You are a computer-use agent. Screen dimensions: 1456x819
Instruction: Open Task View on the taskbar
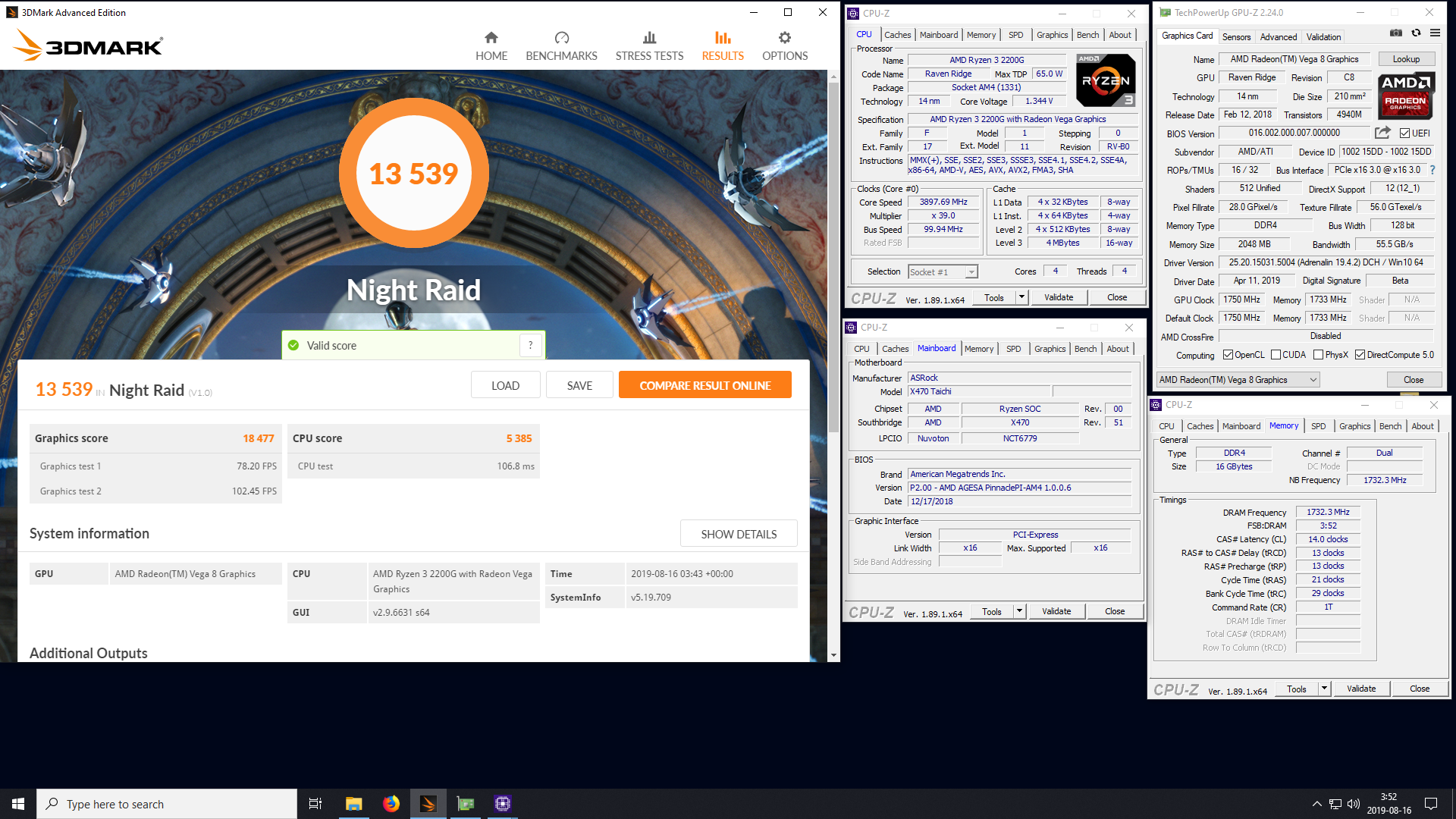pos(315,804)
